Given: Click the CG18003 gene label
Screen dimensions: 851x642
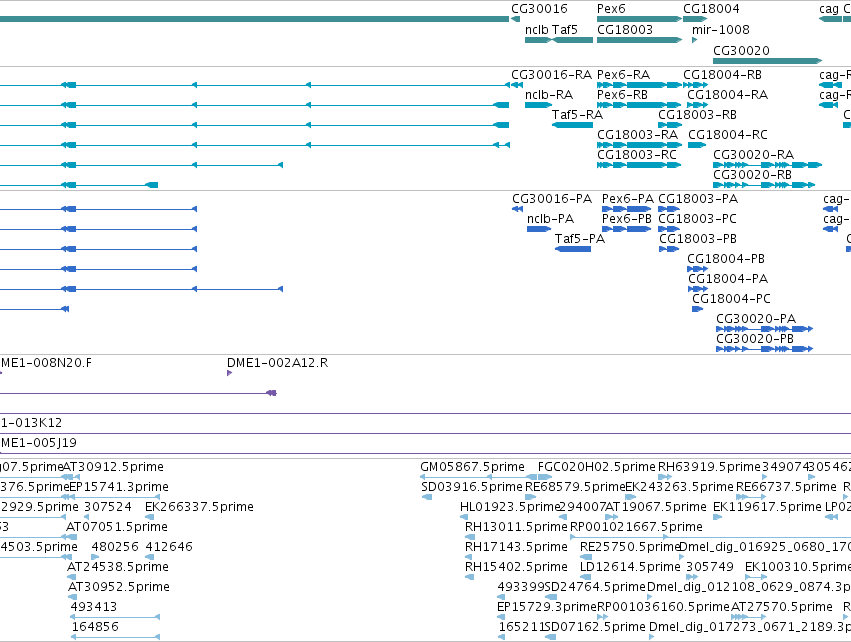Looking at the screenshot, I should [625, 30].
